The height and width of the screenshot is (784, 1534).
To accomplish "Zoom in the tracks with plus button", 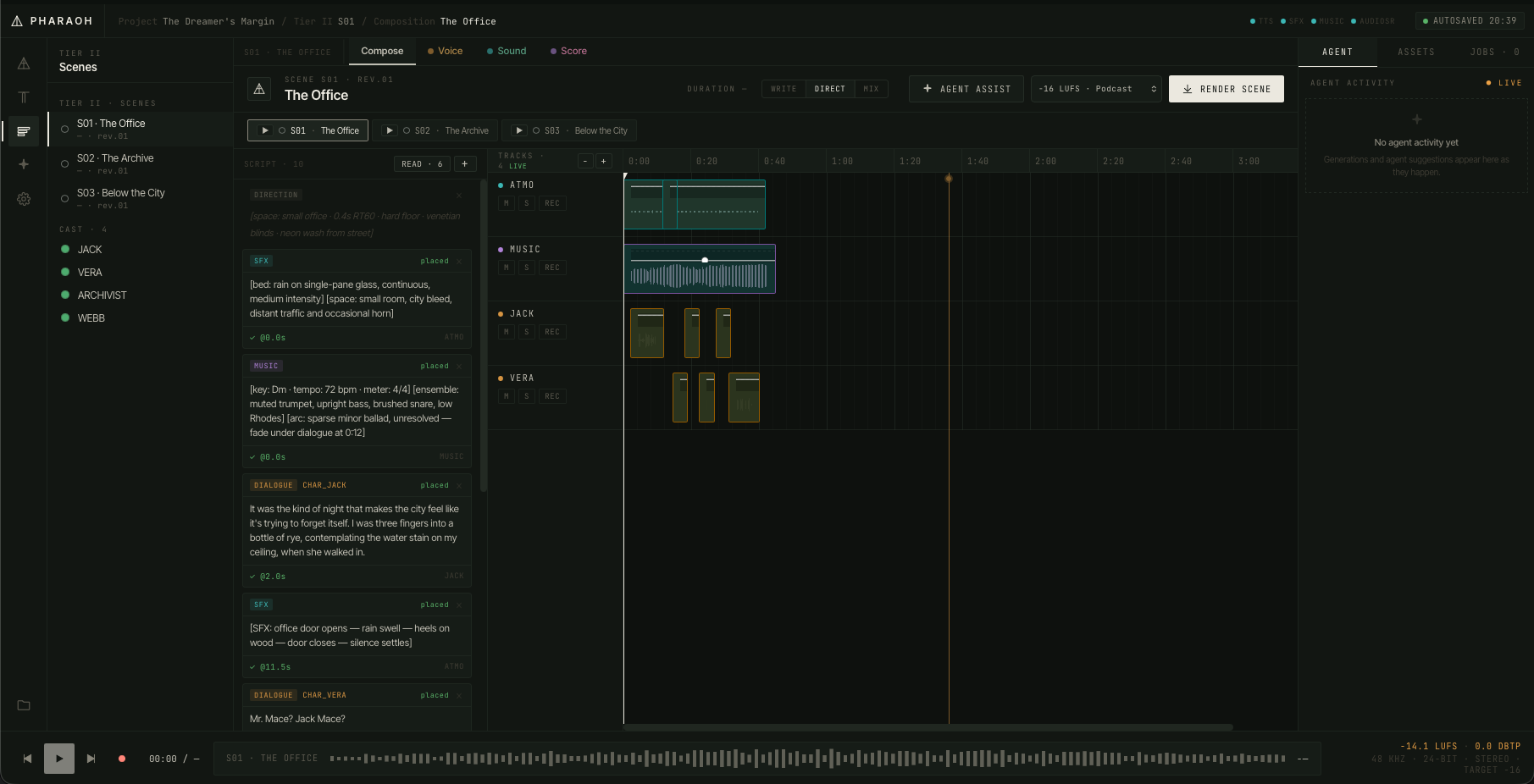I will 603,161.
